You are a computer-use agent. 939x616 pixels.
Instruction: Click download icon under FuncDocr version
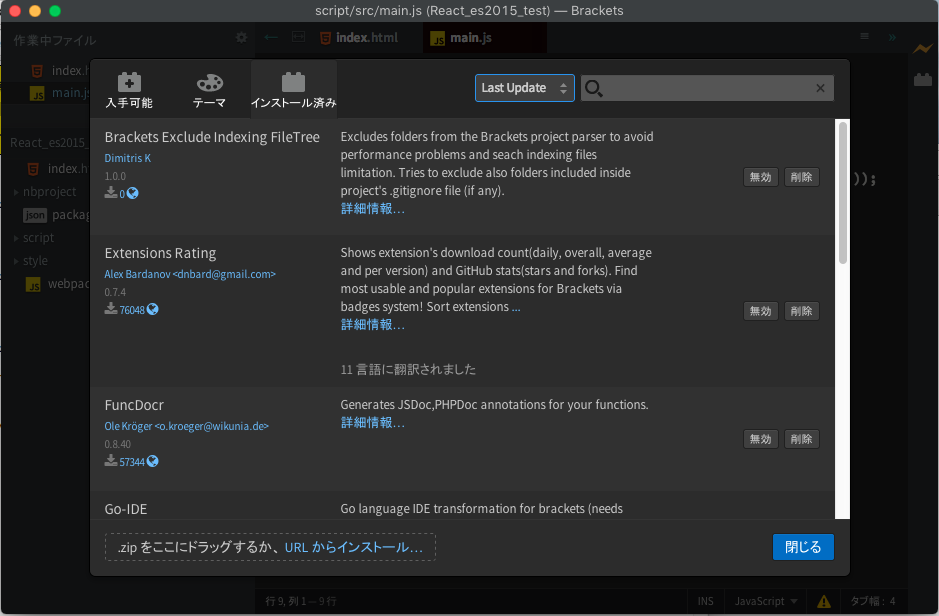(x=111, y=460)
